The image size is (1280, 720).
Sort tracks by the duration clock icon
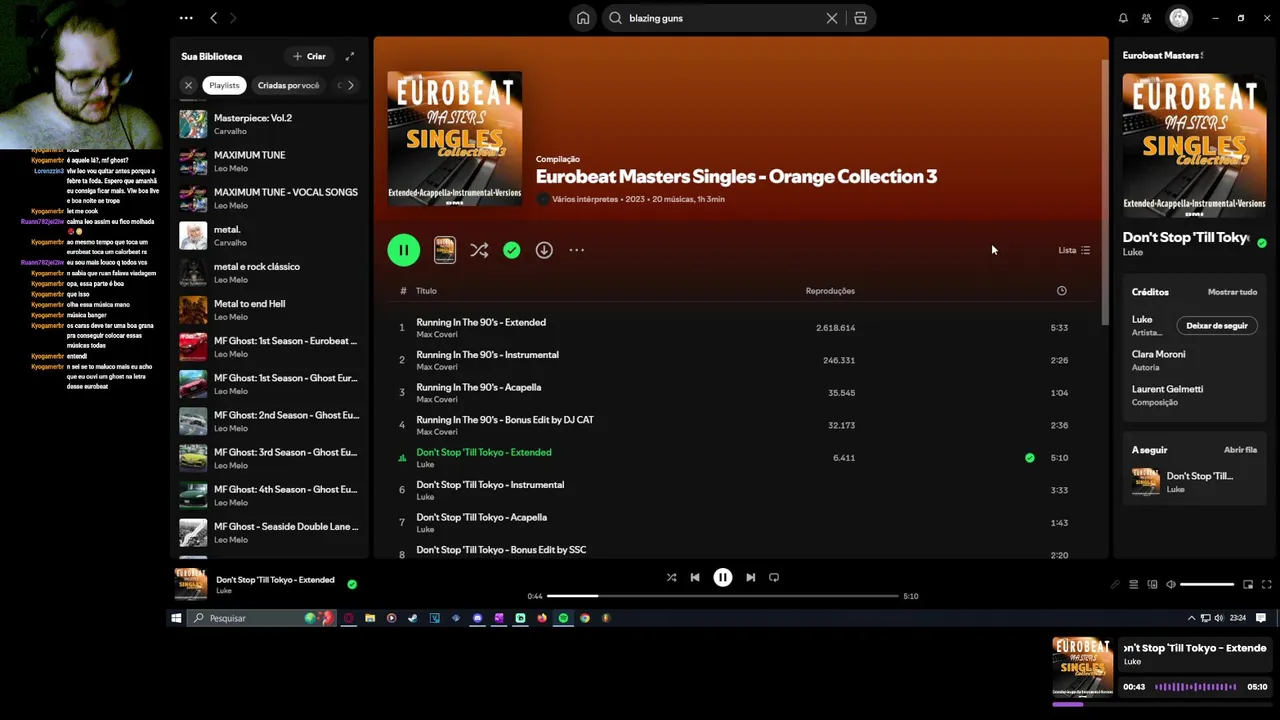[1061, 291]
